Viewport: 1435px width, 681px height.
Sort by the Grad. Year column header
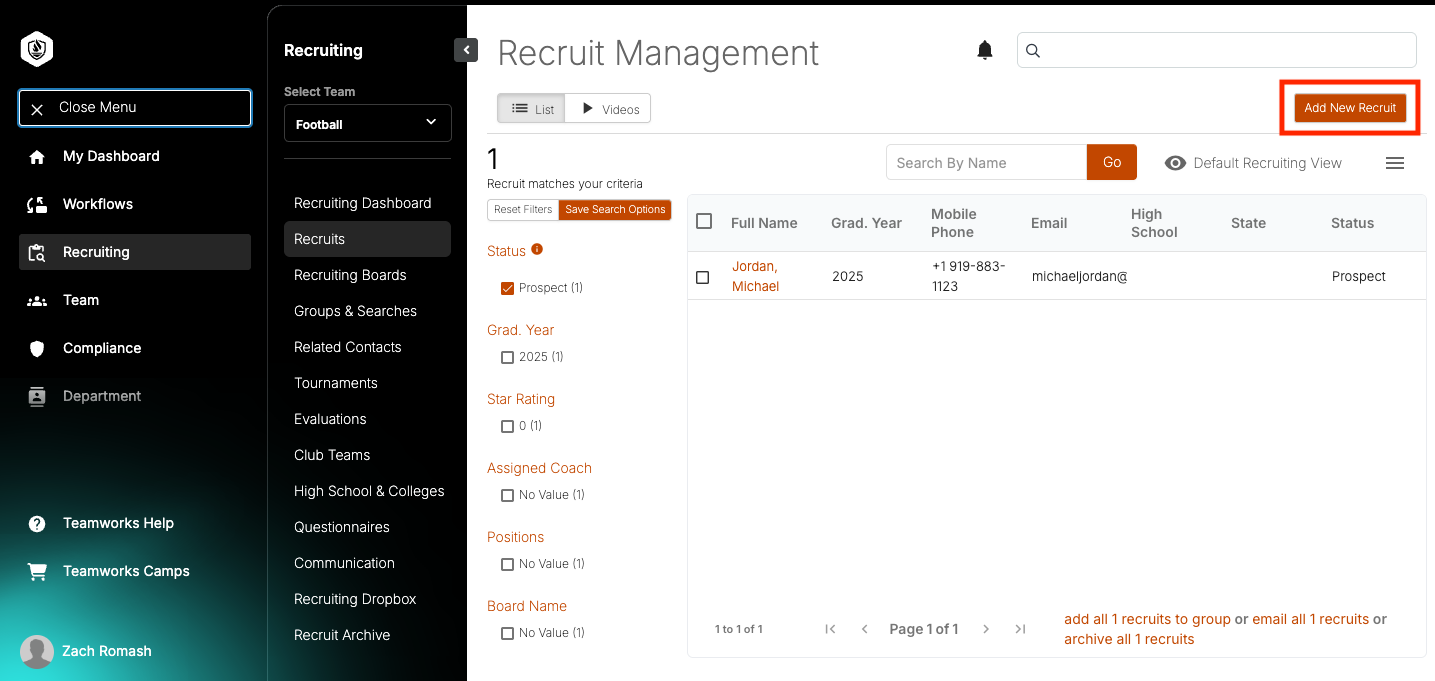click(x=866, y=223)
